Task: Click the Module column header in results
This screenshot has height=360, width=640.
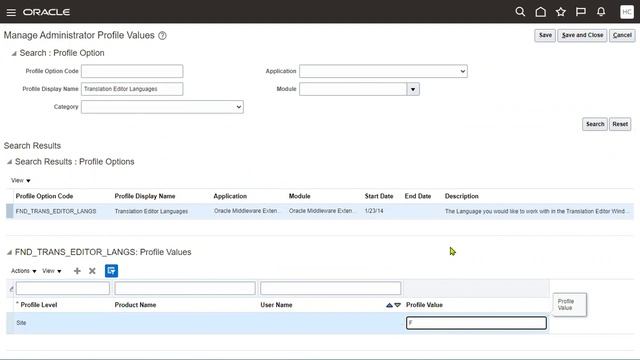Action: click(300, 196)
